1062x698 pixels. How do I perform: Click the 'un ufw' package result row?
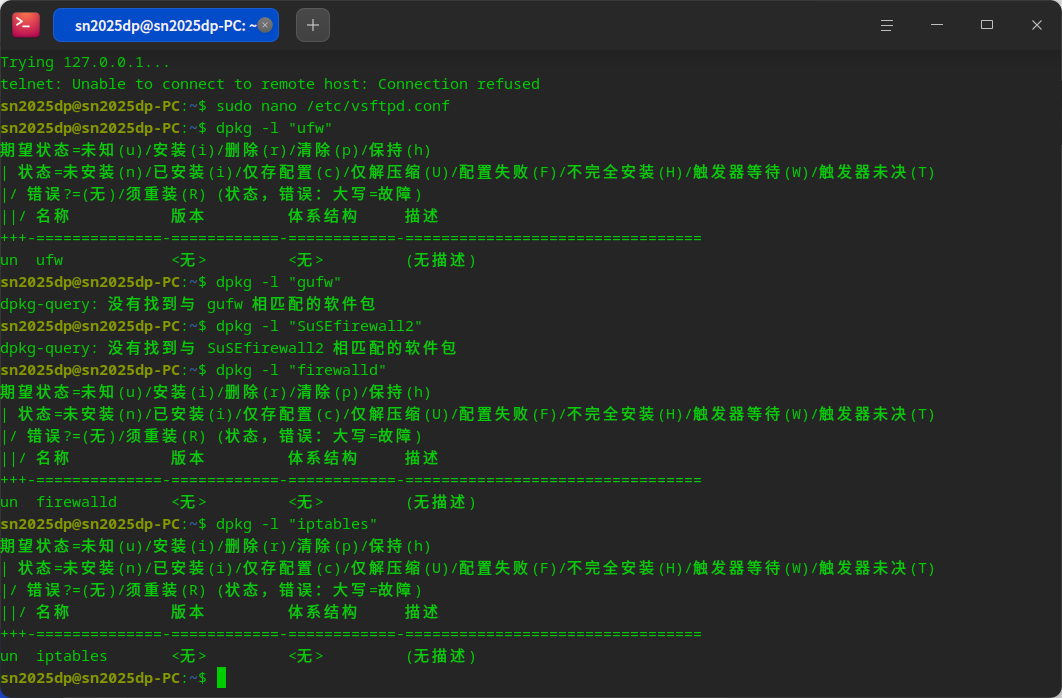(238, 260)
